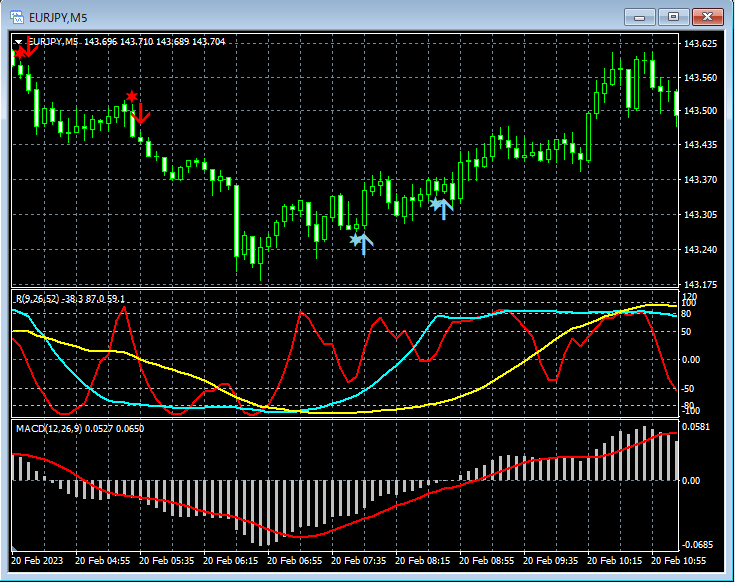Click the 143.240 price label on the axis
This screenshot has width=736, height=582.
(700, 250)
